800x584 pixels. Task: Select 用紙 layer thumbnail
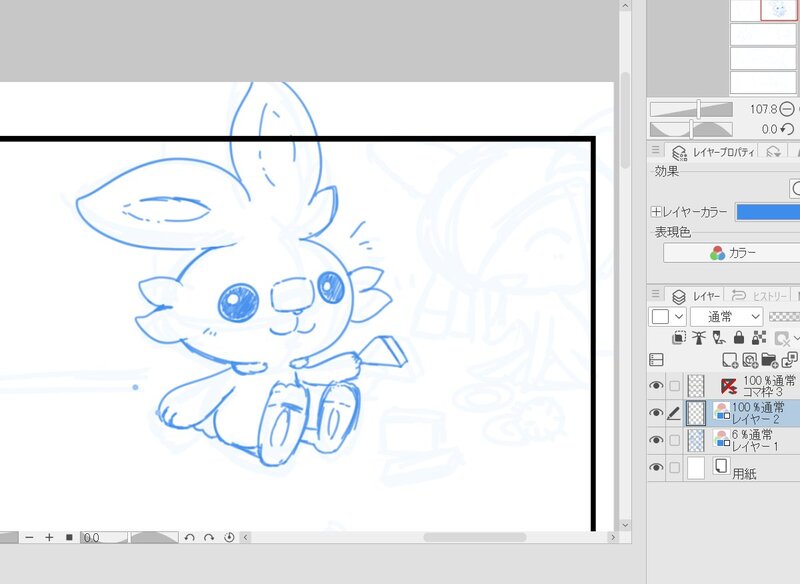pyautogui.click(x=696, y=467)
